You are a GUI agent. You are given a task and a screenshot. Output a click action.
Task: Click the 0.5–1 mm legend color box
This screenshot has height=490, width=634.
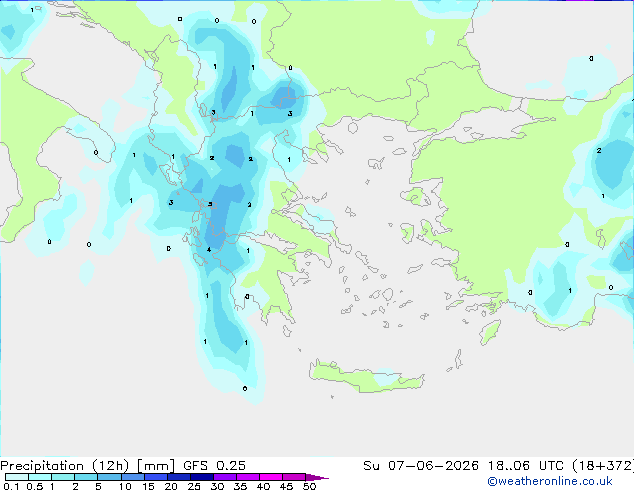[40, 477]
